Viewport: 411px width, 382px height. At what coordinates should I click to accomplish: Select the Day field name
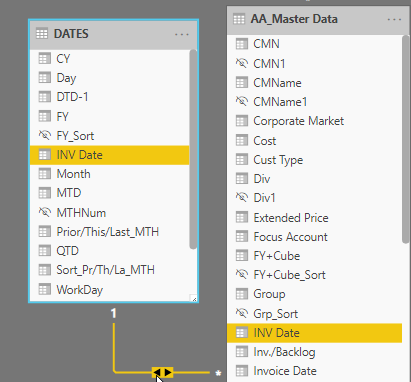click(66, 78)
